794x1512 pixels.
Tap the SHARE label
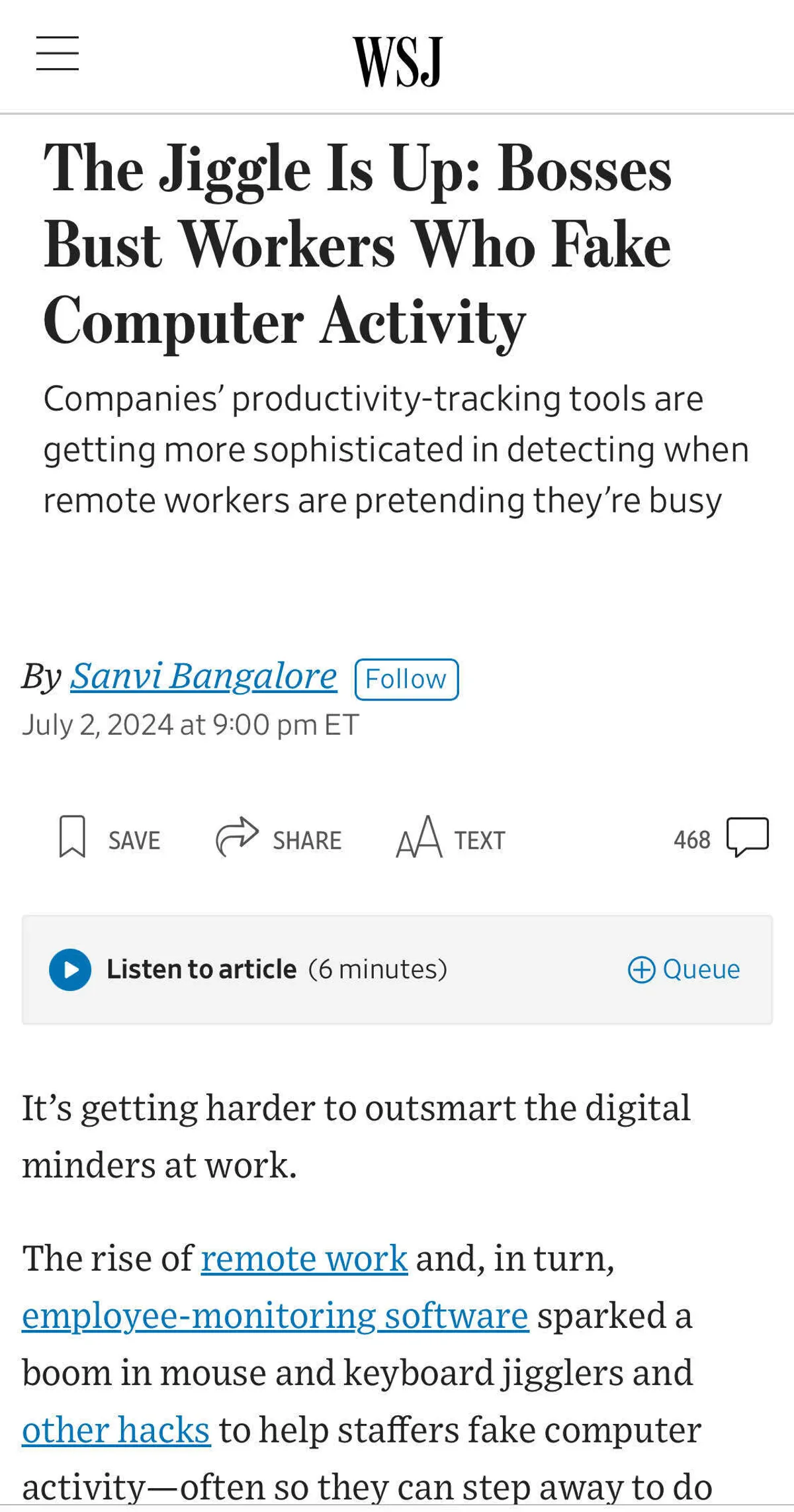pyautogui.click(x=307, y=841)
